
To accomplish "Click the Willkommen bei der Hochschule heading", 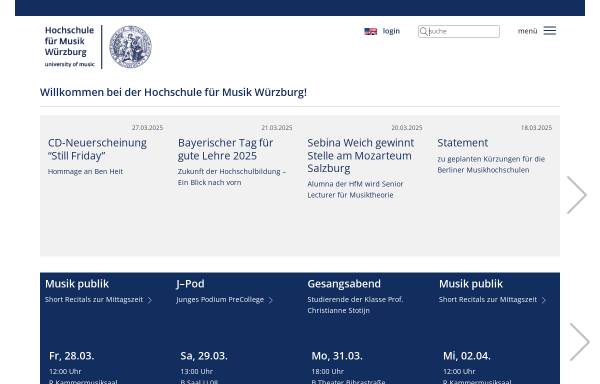I will point(173,92).
